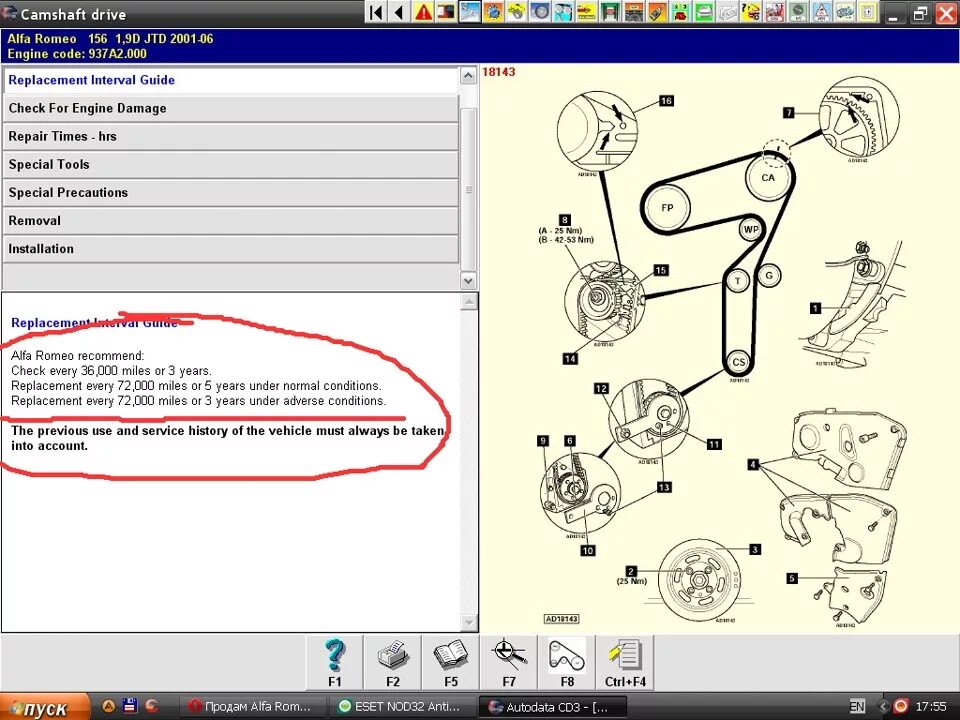Click callout number 16 in the diagram
This screenshot has height=720, width=960.
click(666, 101)
